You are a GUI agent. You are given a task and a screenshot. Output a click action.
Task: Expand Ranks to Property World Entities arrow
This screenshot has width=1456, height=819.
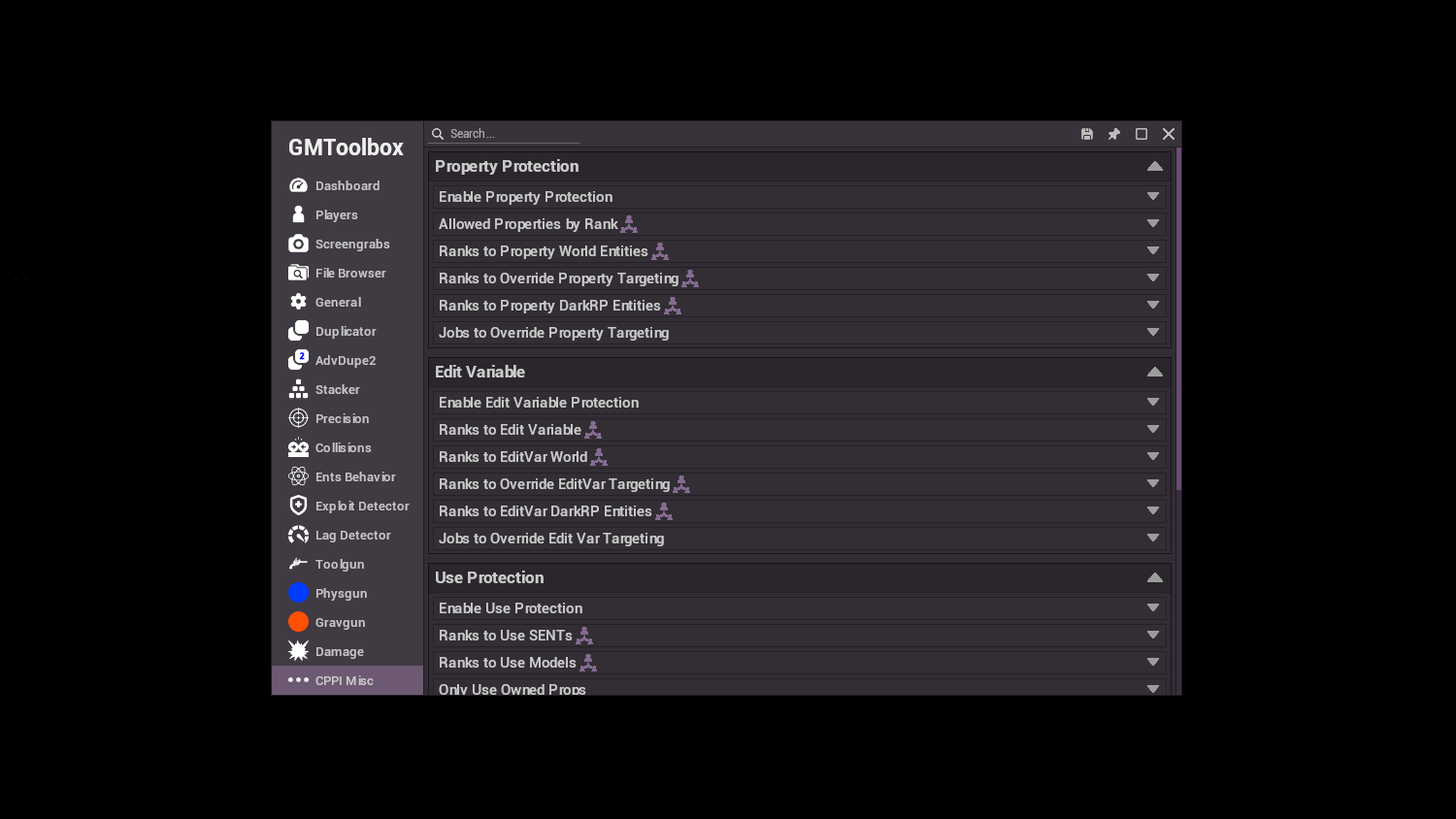pyautogui.click(x=1153, y=250)
